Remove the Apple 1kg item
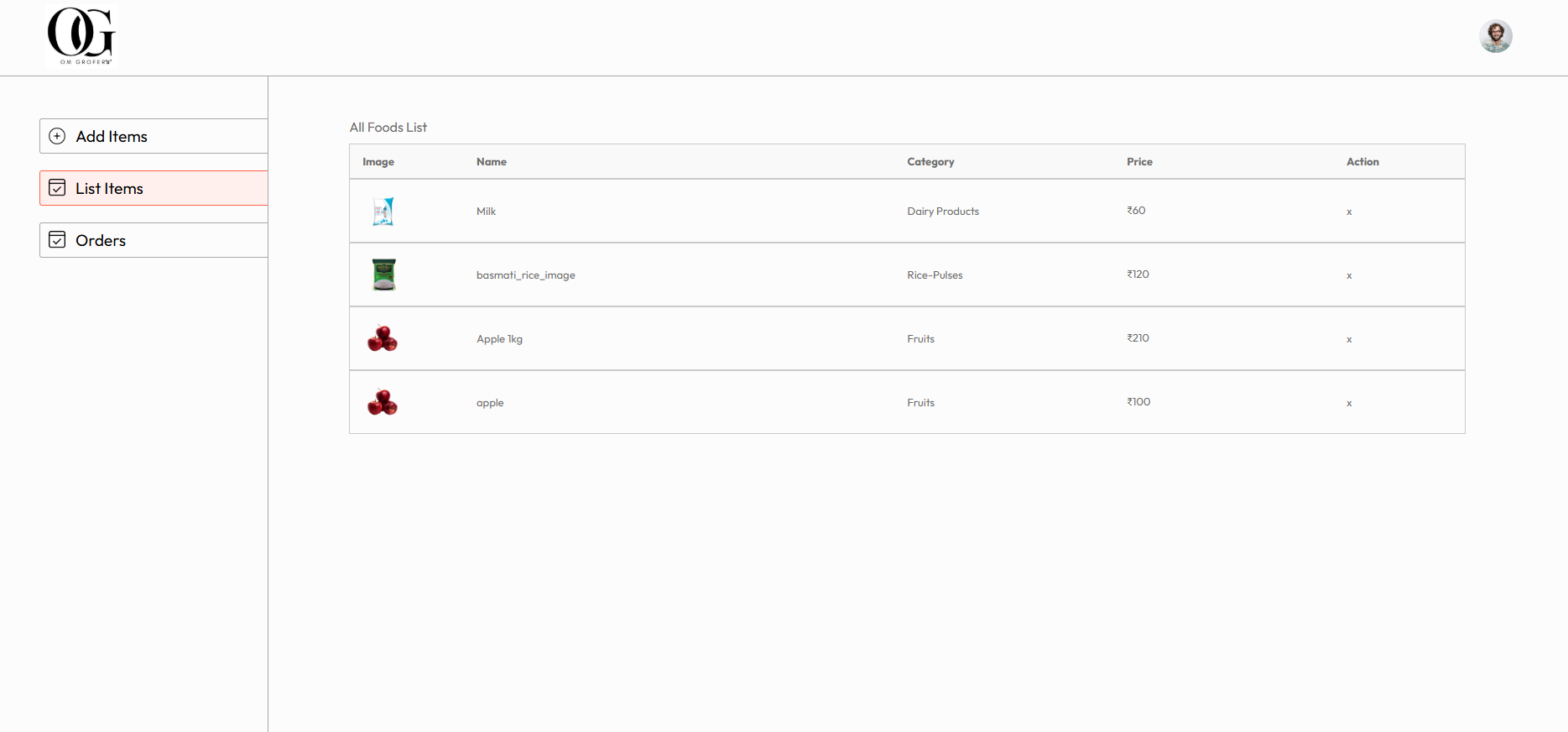This screenshot has width=1568, height=732. tap(1349, 339)
